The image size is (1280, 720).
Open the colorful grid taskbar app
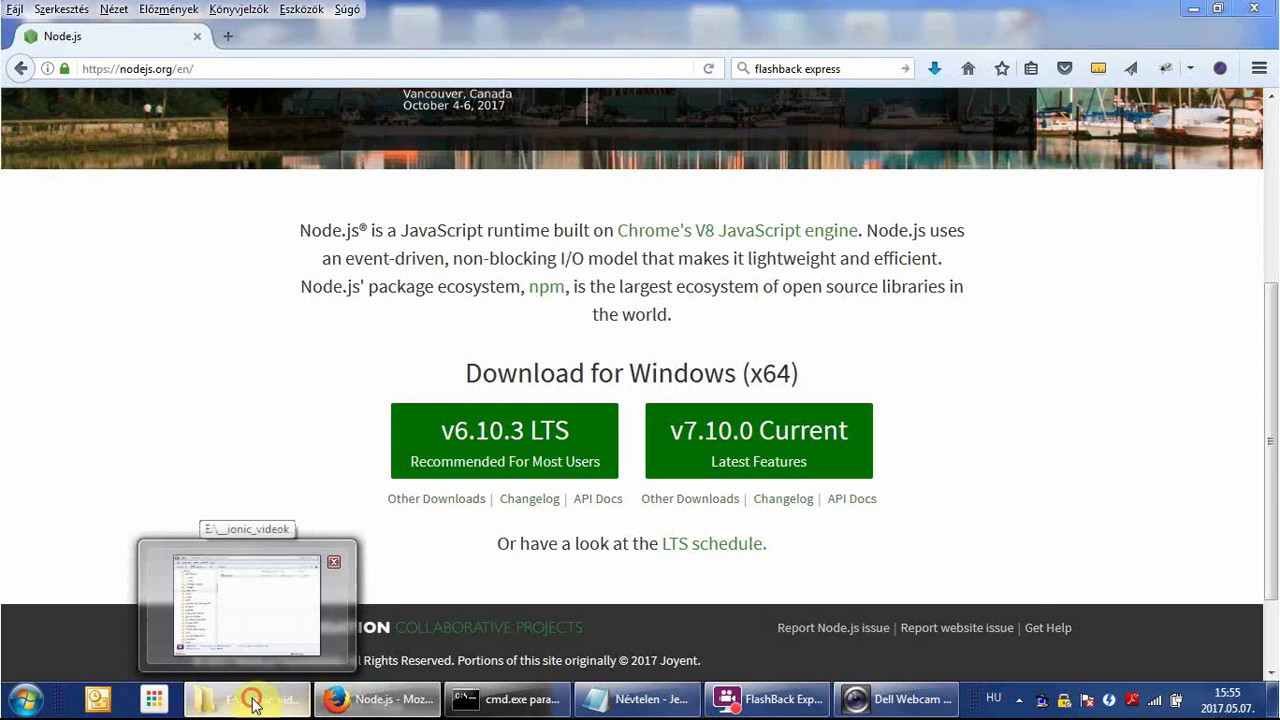pos(153,699)
